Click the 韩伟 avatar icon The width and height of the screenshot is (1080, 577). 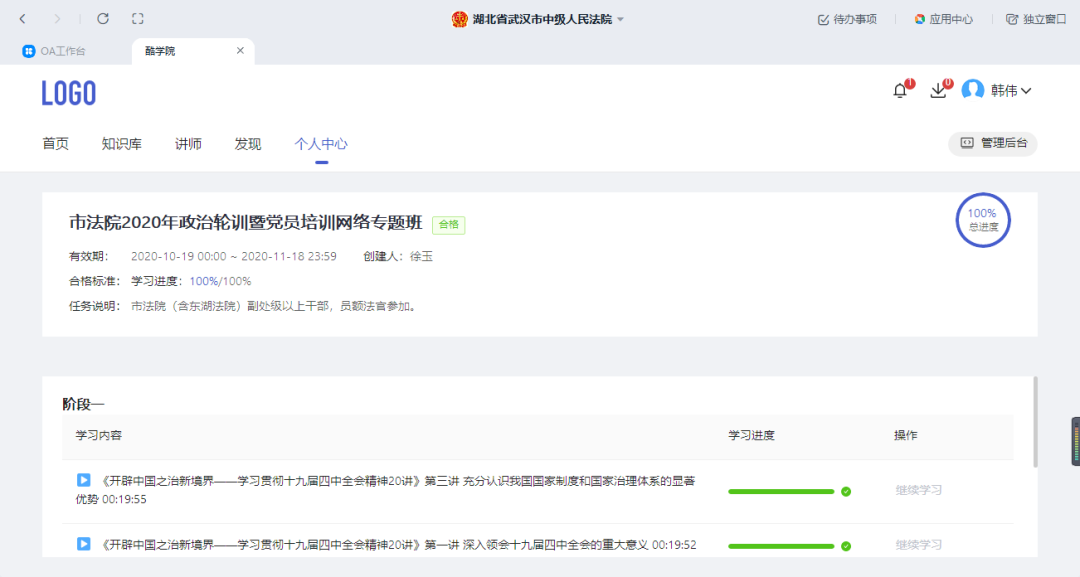972,89
